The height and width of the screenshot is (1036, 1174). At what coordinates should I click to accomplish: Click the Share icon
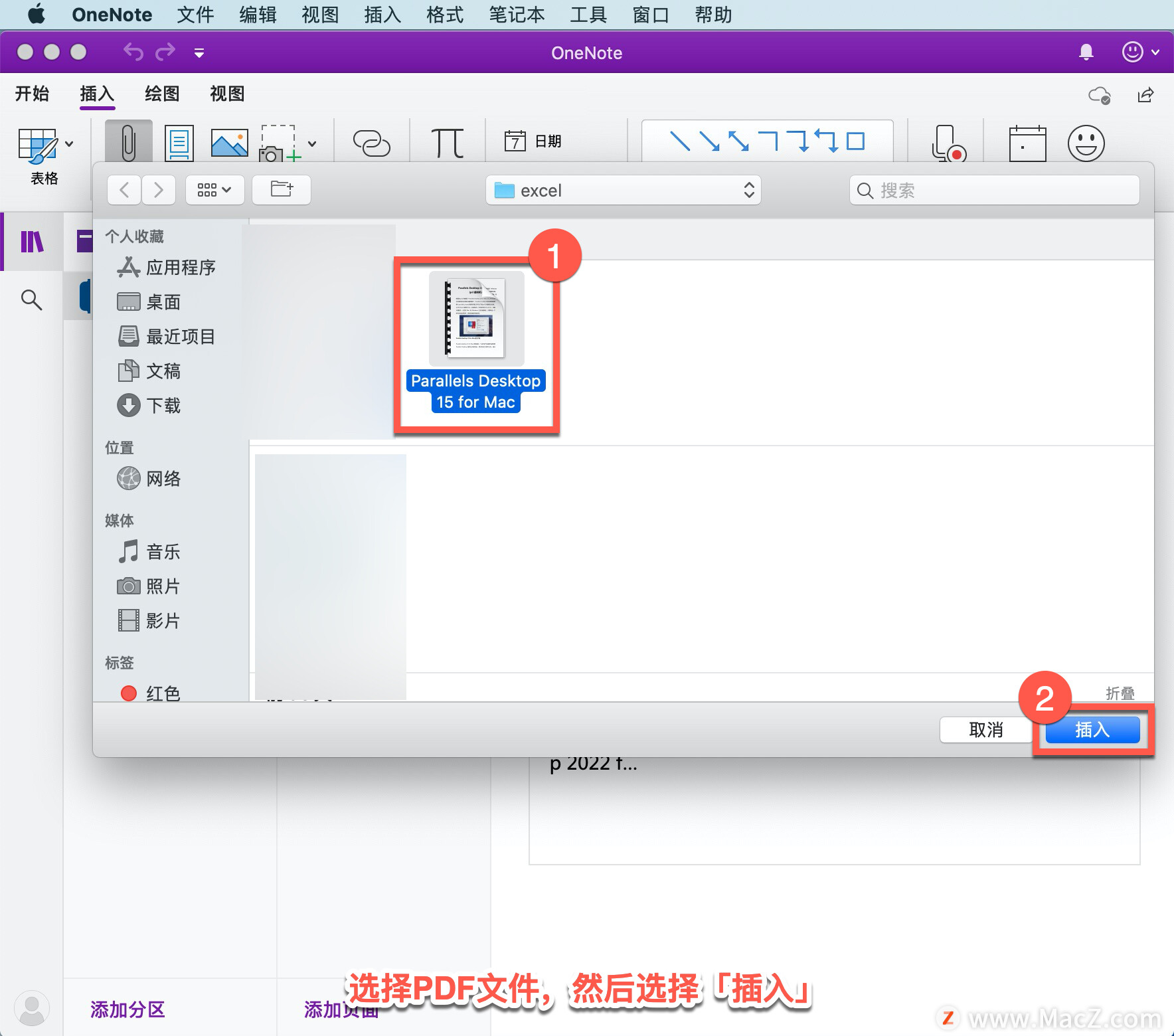coord(1145,95)
